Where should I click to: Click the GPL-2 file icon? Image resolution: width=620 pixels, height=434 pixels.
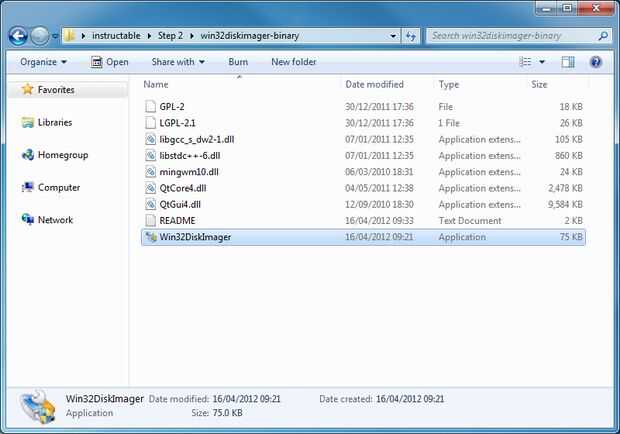[150, 107]
